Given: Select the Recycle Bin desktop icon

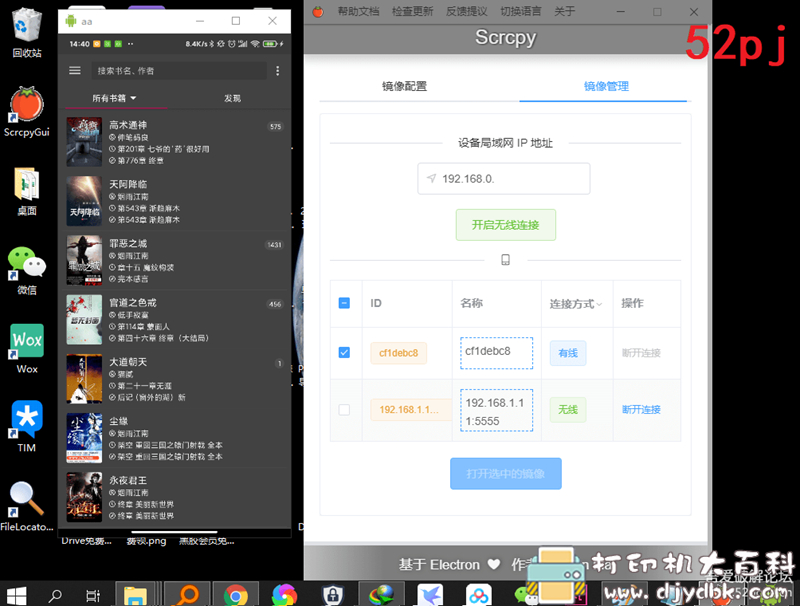Looking at the screenshot, I should coord(27,33).
